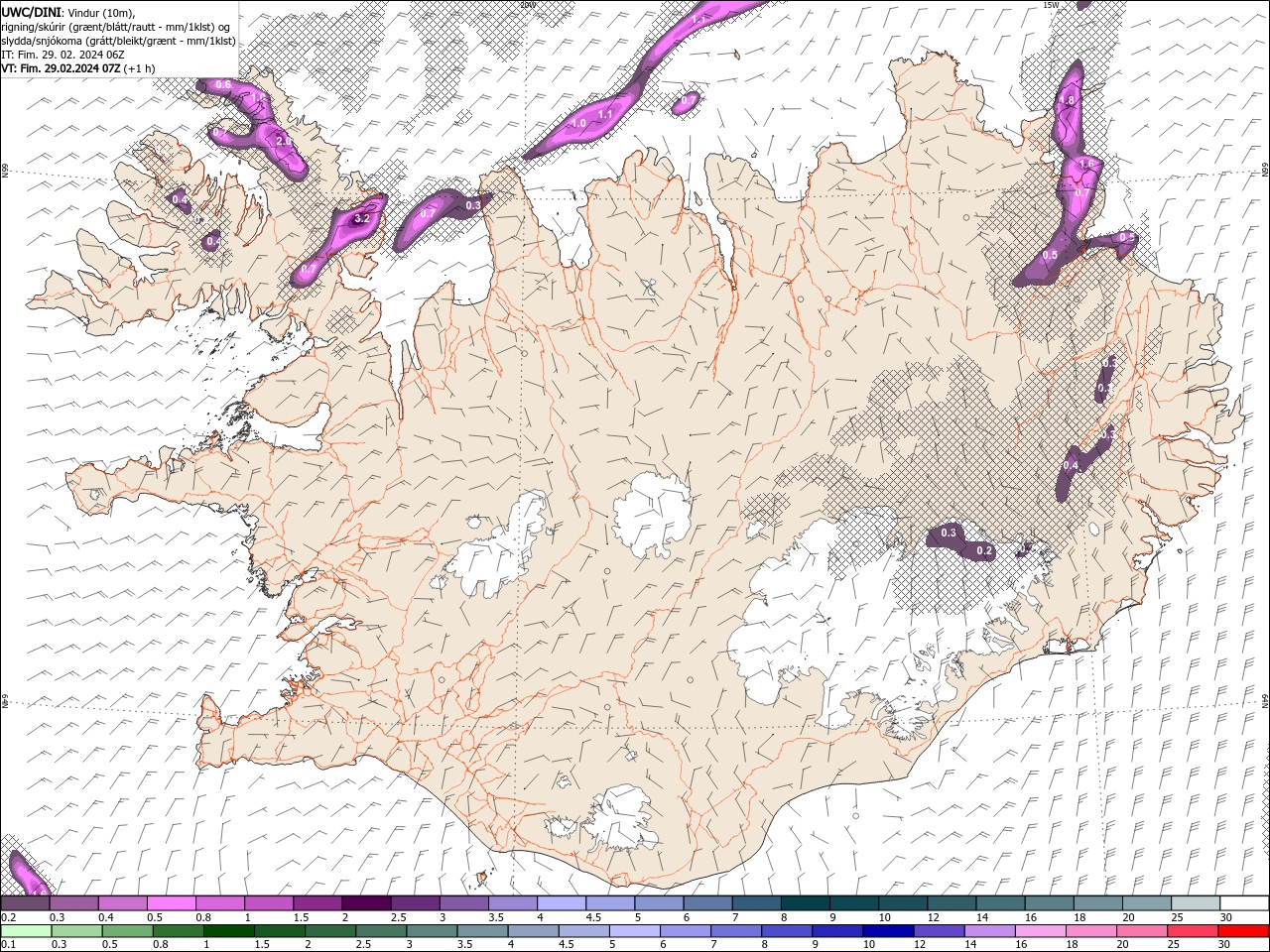The height and width of the screenshot is (952, 1270).
Task: Click the dark teal 8 snow legend swatch
Action: [805, 903]
